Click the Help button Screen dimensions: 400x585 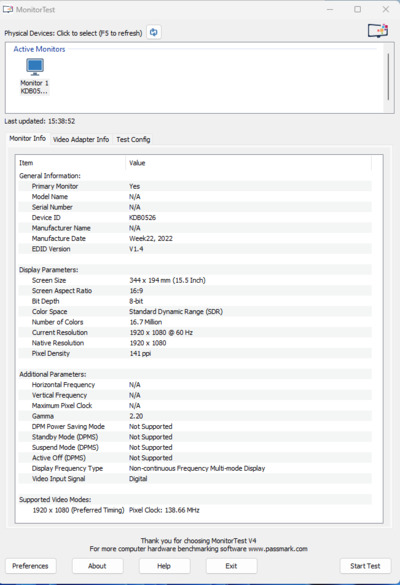point(164,566)
